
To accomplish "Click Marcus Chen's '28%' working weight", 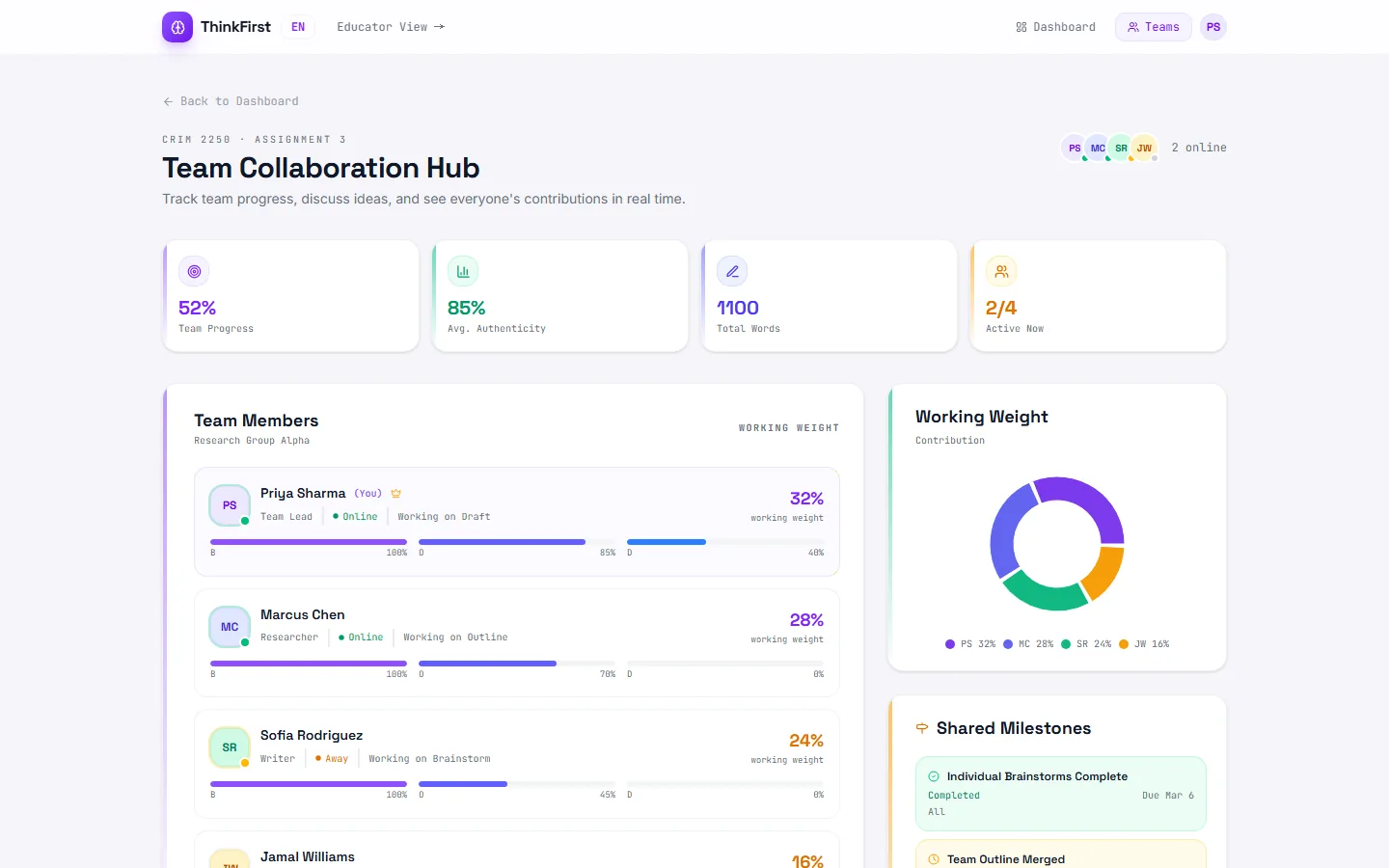I will 806,620.
